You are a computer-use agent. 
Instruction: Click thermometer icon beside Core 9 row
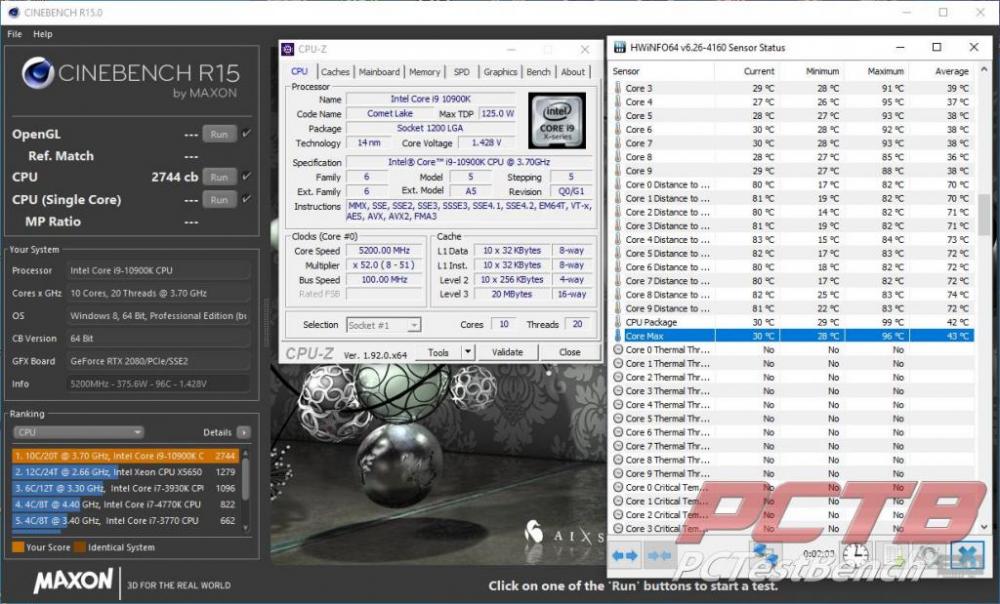point(617,171)
